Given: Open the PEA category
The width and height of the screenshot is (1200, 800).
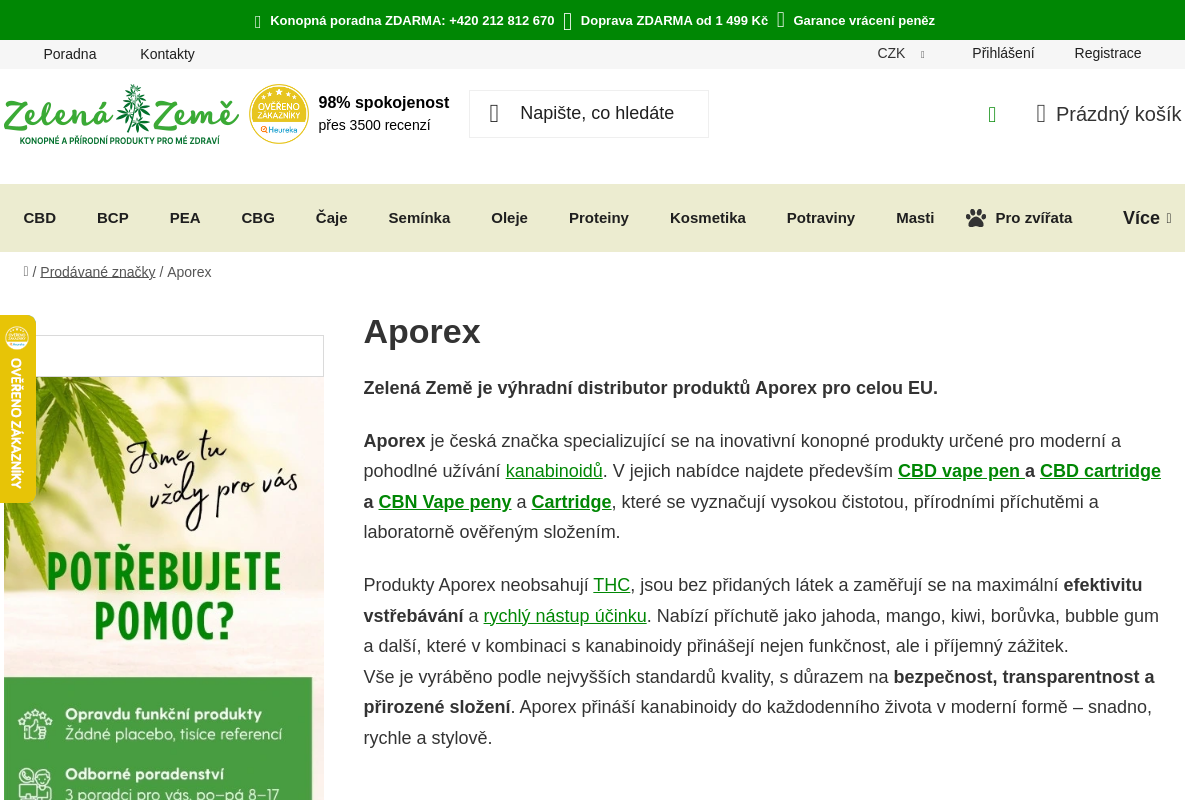Looking at the screenshot, I should [185, 218].
